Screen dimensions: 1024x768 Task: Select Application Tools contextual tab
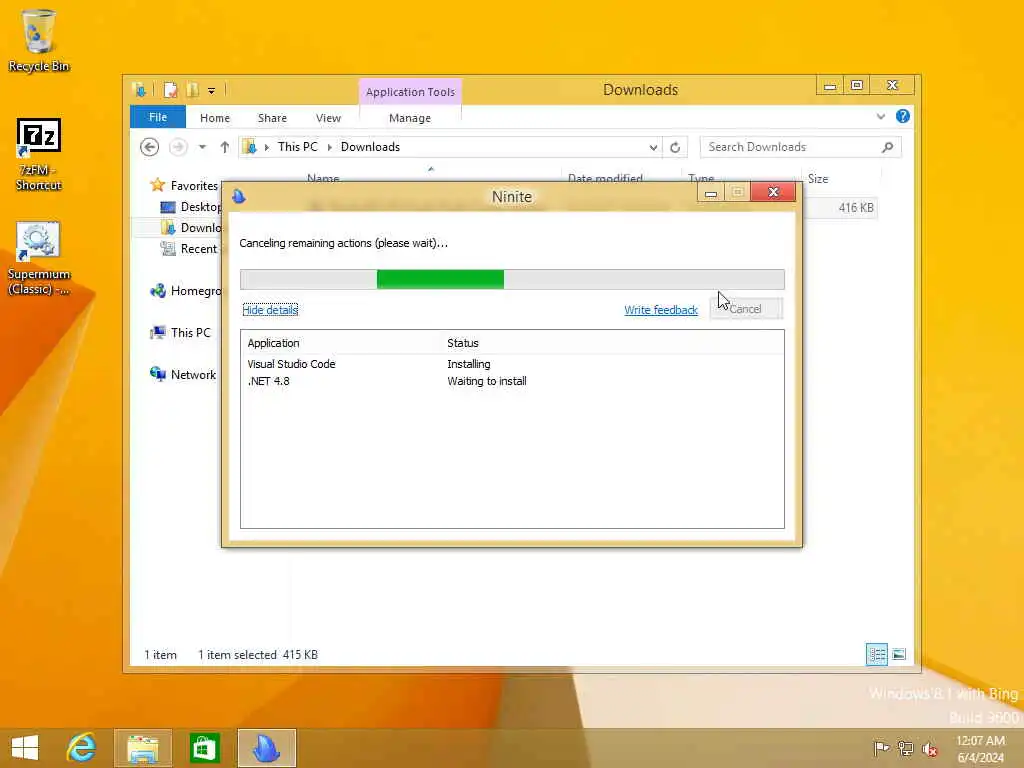pos(410,92)
